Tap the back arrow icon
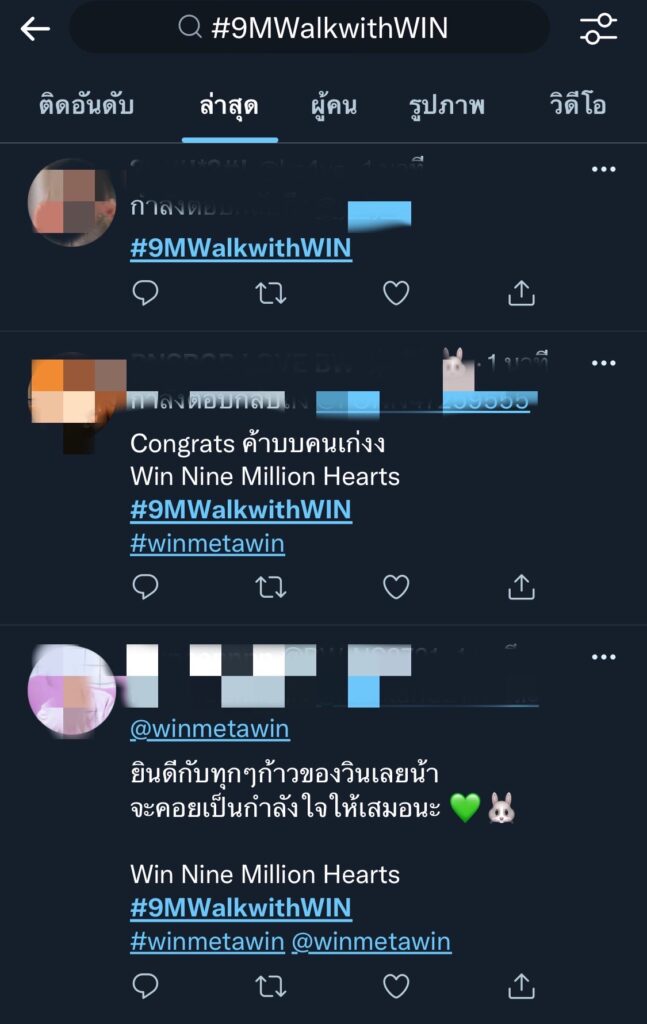647x1024 pixels. pyautogui.click(x=35, y=29)
